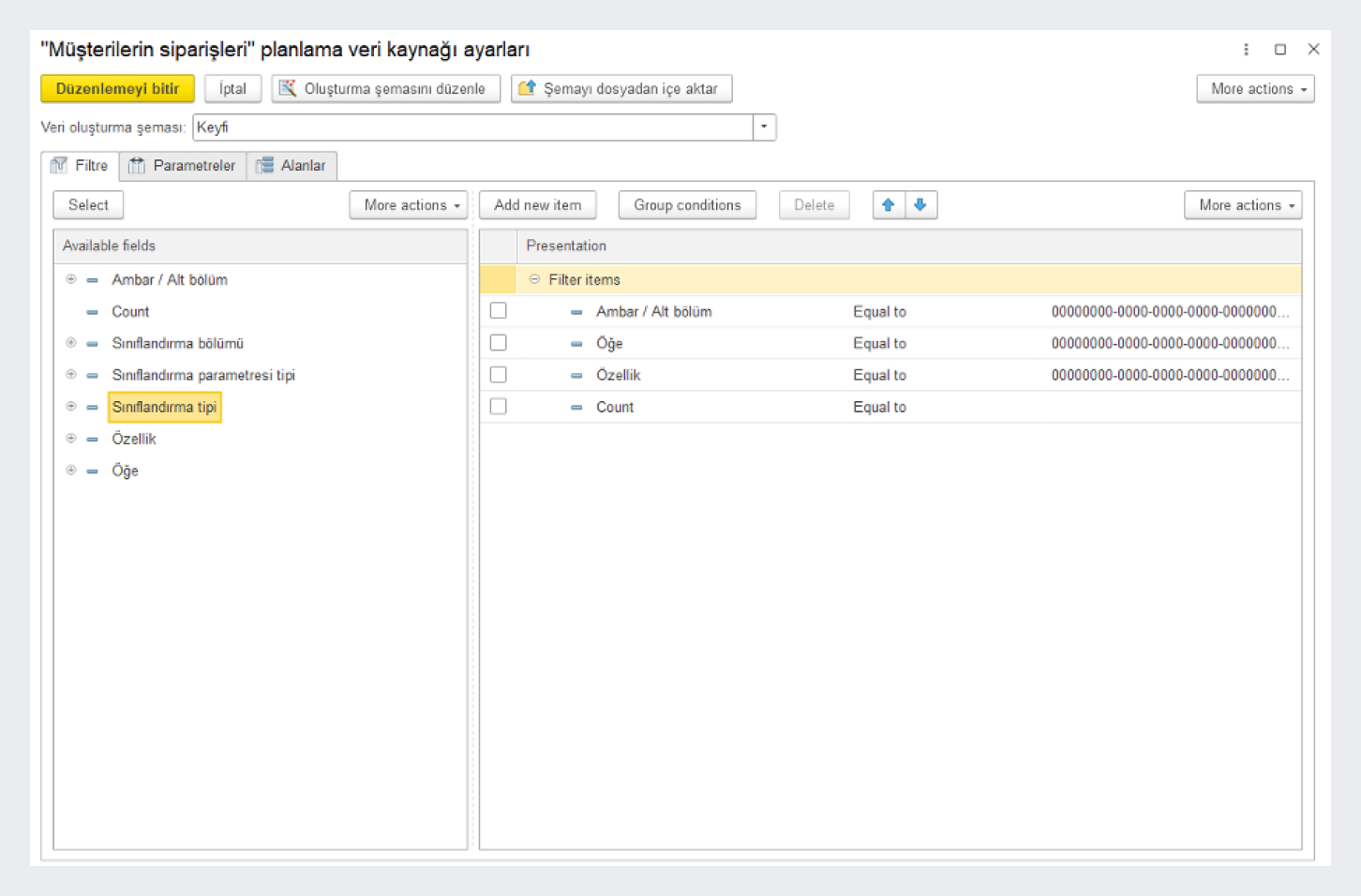
Task: Select the Özellik field in Available fields
Action: (x=134, y=439)
